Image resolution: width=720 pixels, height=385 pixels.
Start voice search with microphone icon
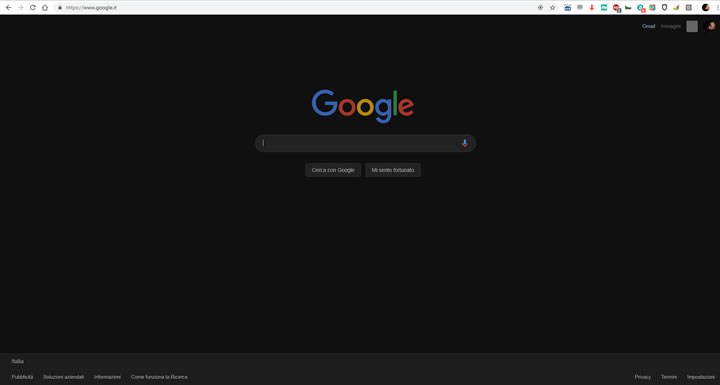[x=465, y=143]
